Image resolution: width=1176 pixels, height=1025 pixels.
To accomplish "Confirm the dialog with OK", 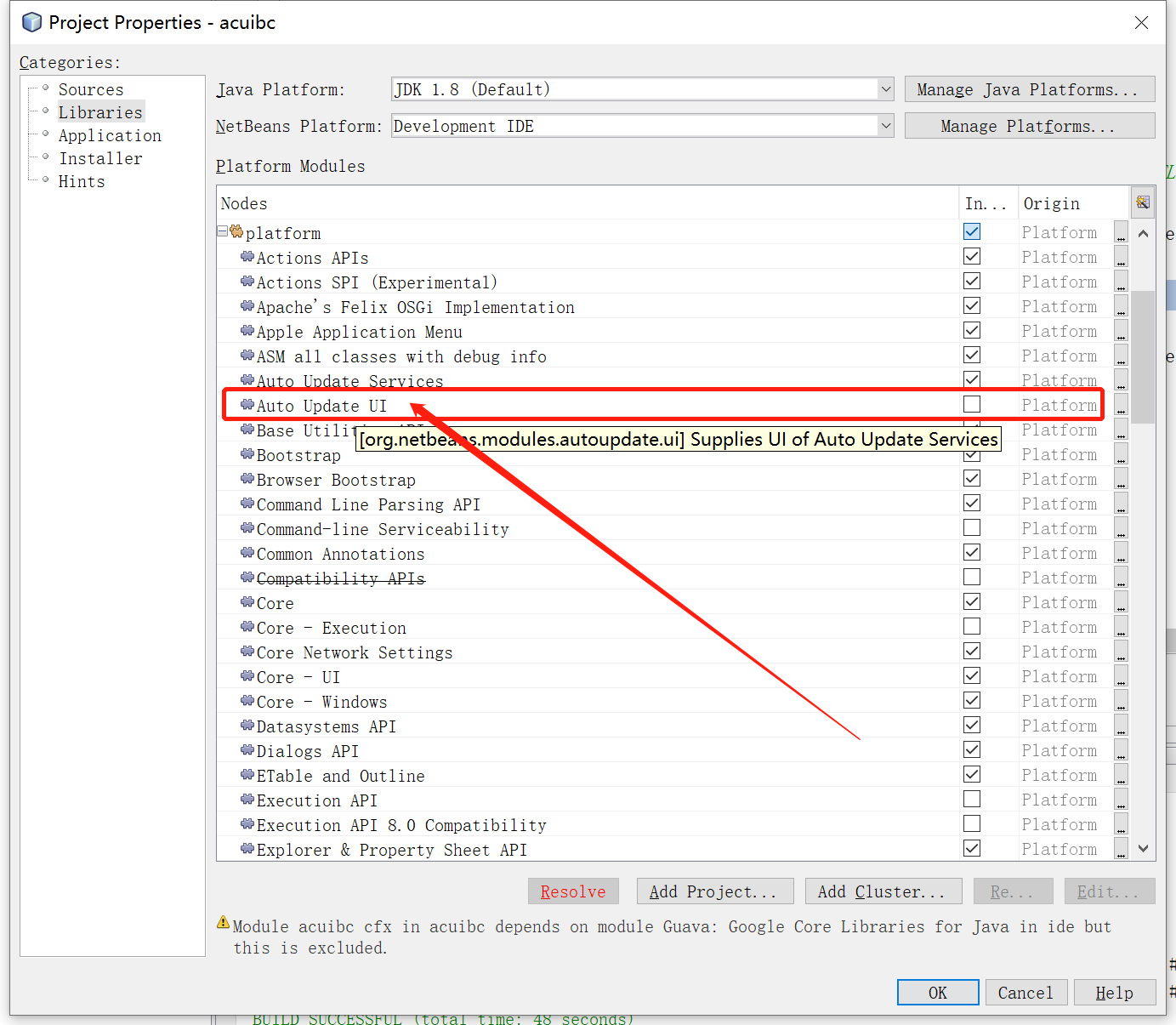I will [x=938, y=993].
